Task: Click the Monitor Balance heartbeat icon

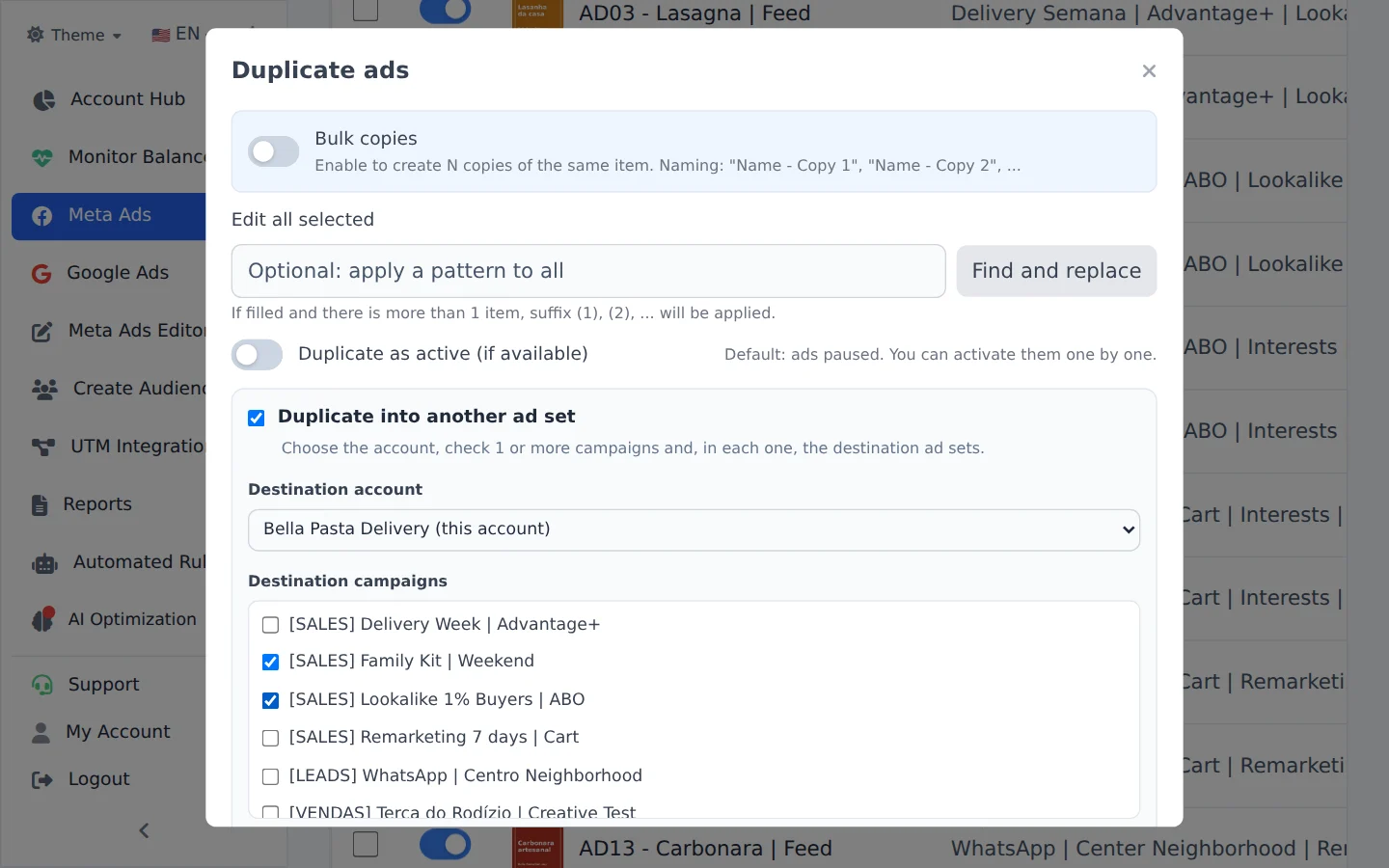Action: pos(42,157)
